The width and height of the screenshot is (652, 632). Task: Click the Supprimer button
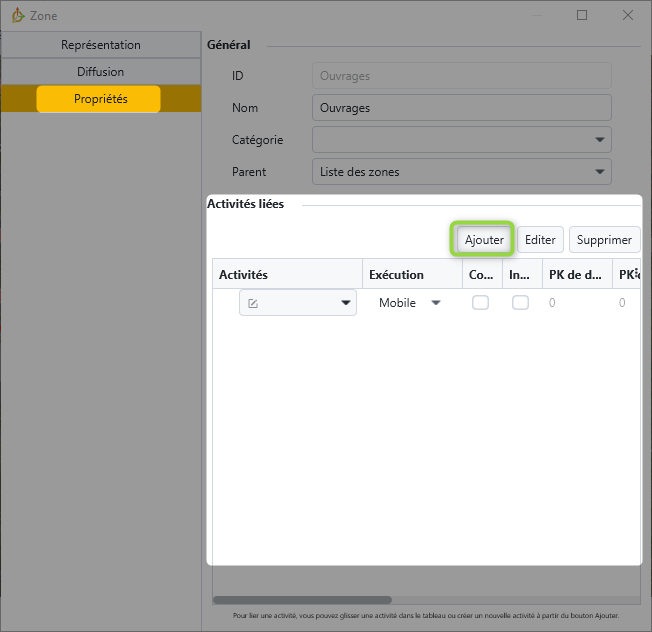(x=604, y=240)
